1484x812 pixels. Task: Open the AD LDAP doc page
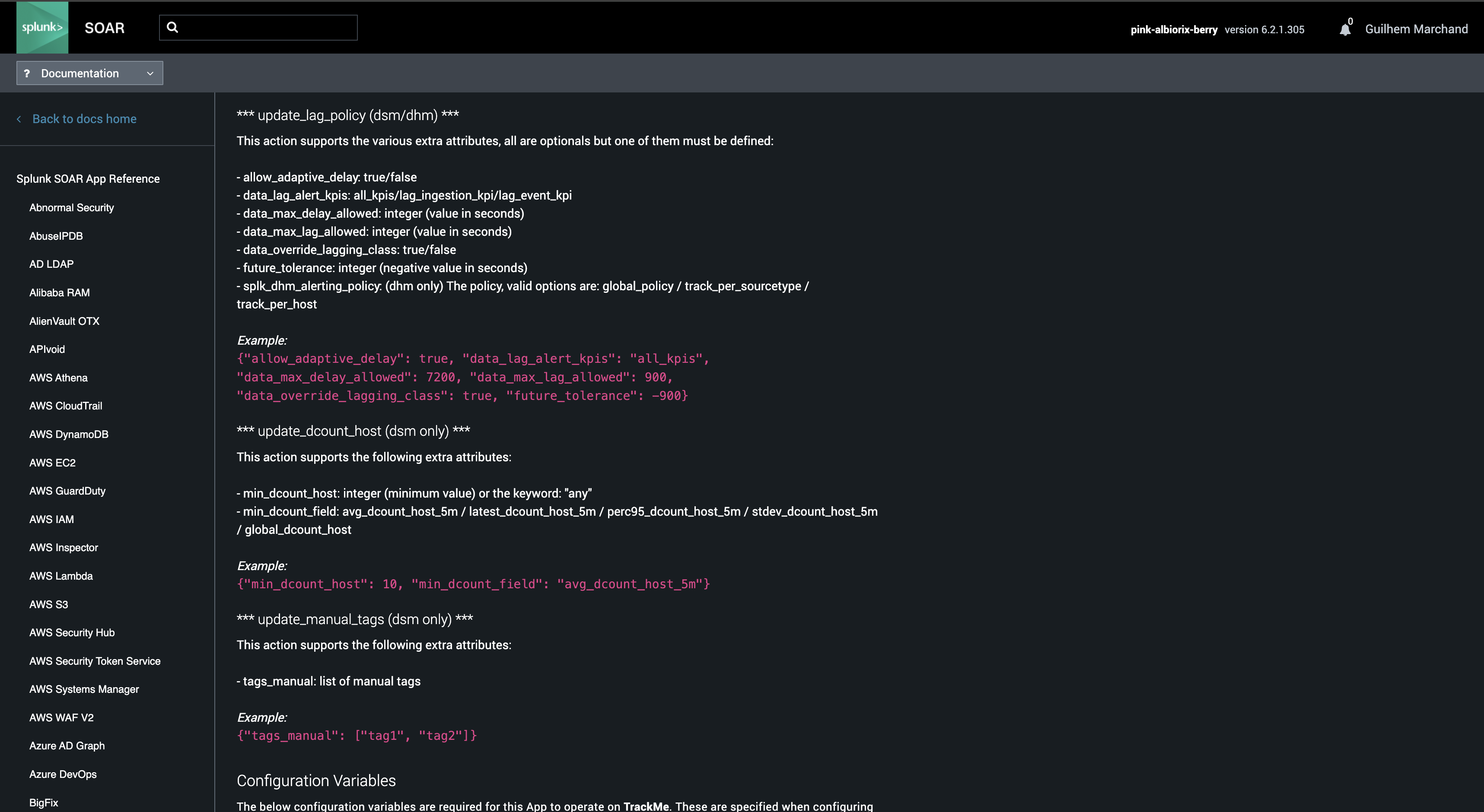pos(51,264)
